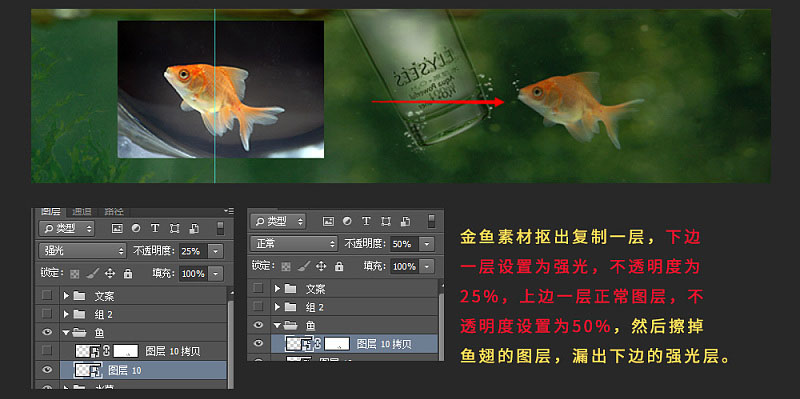This screenshot has width=800, height=399.
Task: Open opacity 50% slider arrow
Action: pyautogui.click(x=428, y=244)
